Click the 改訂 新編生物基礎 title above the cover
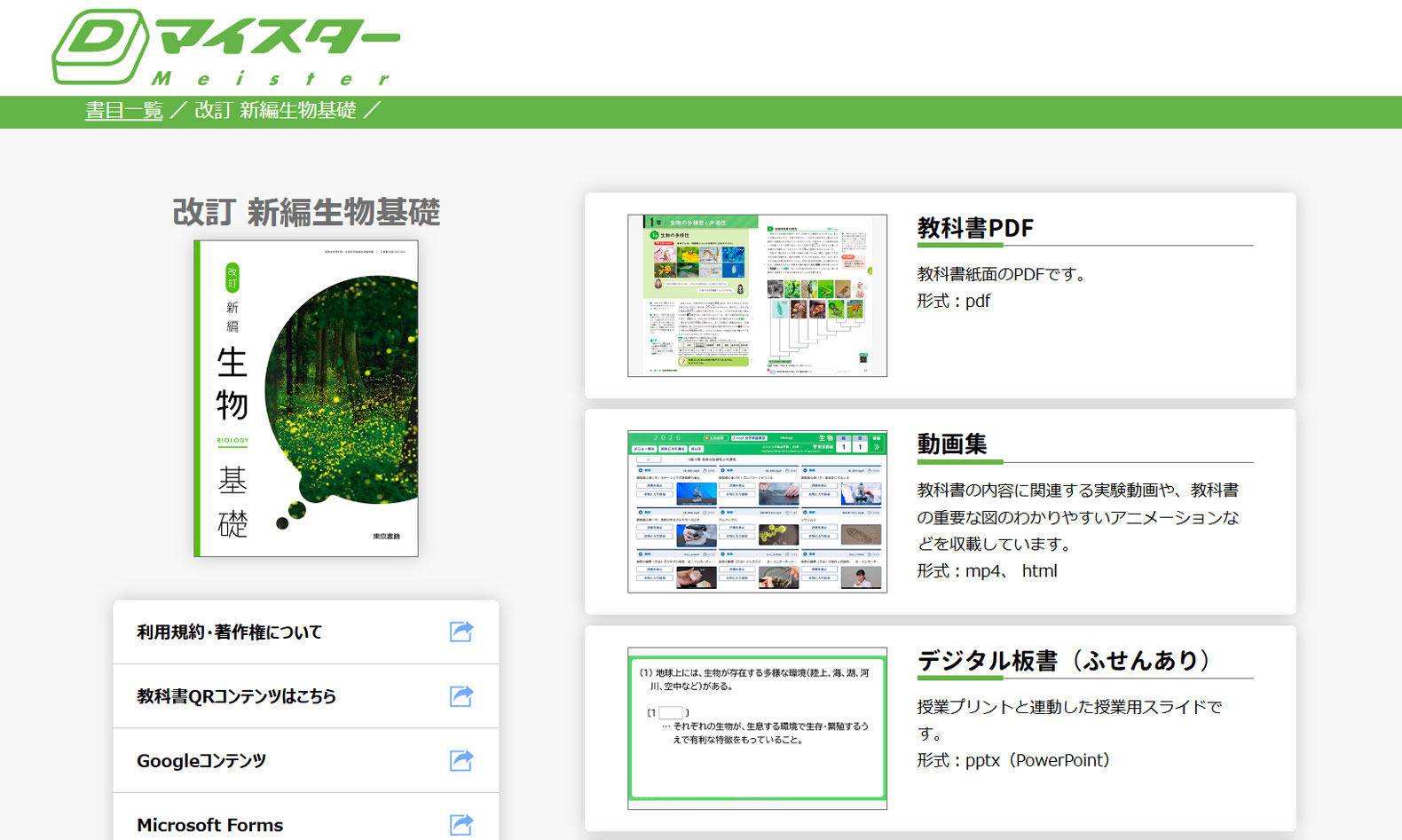1402x840 pixels. [x=306, y=213]
